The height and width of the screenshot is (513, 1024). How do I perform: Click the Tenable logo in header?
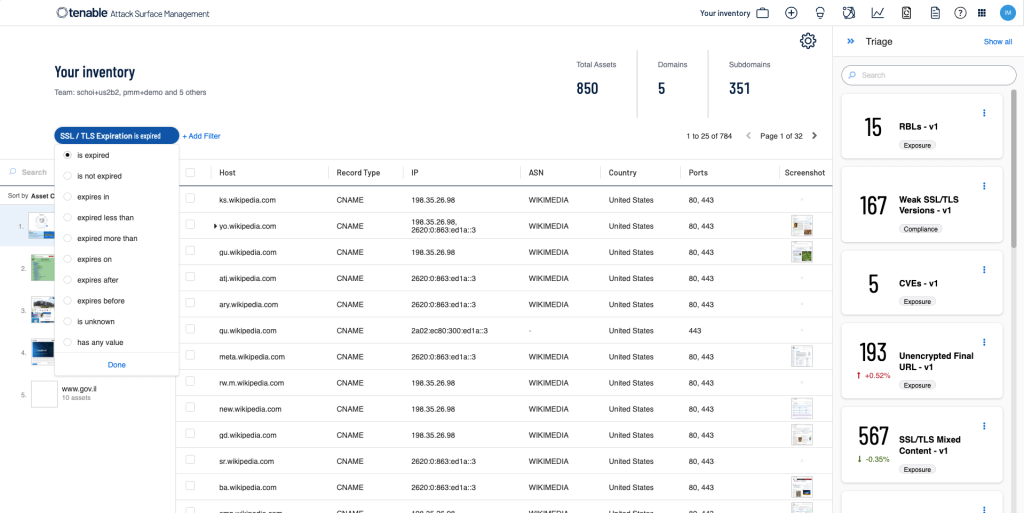pos(133,13)
